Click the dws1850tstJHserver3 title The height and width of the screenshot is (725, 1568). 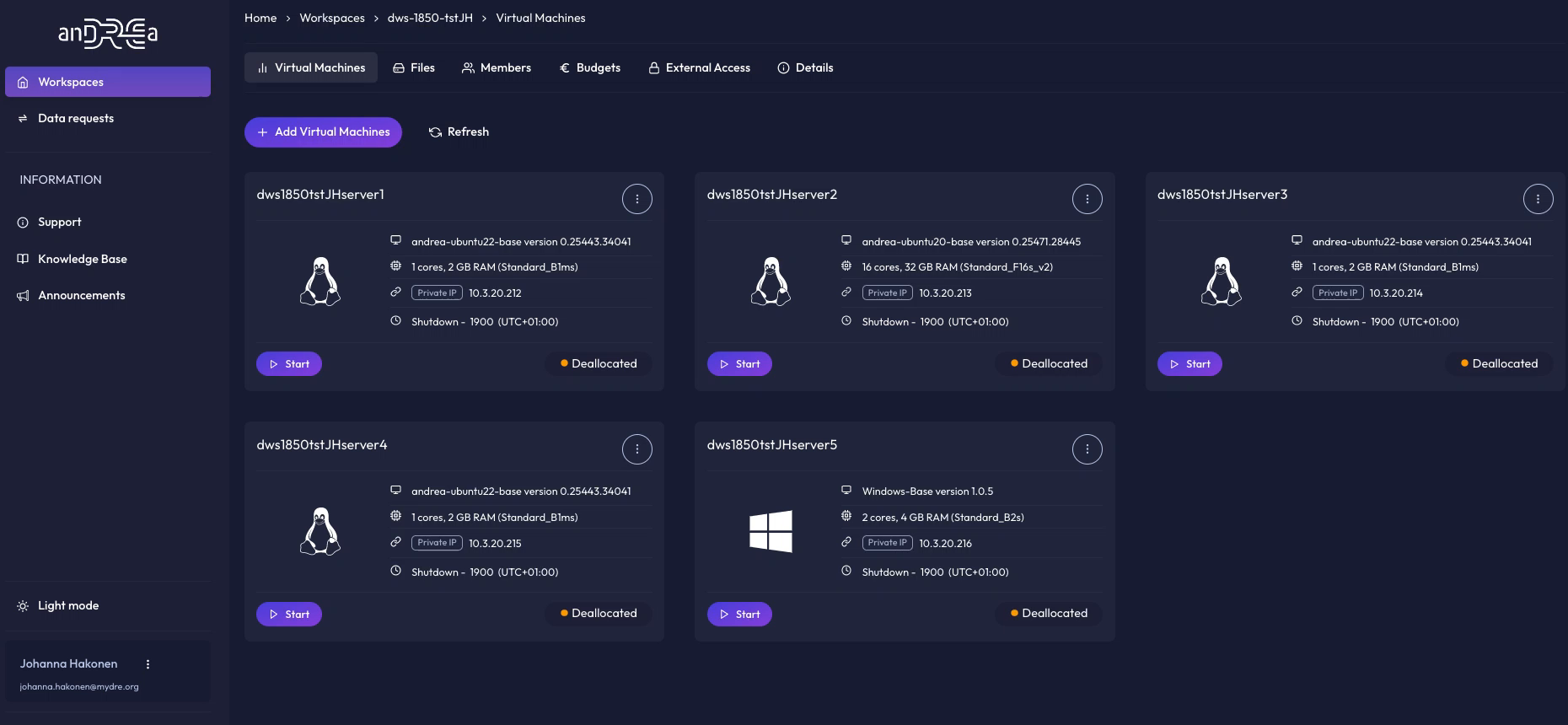coord(1222,195)
